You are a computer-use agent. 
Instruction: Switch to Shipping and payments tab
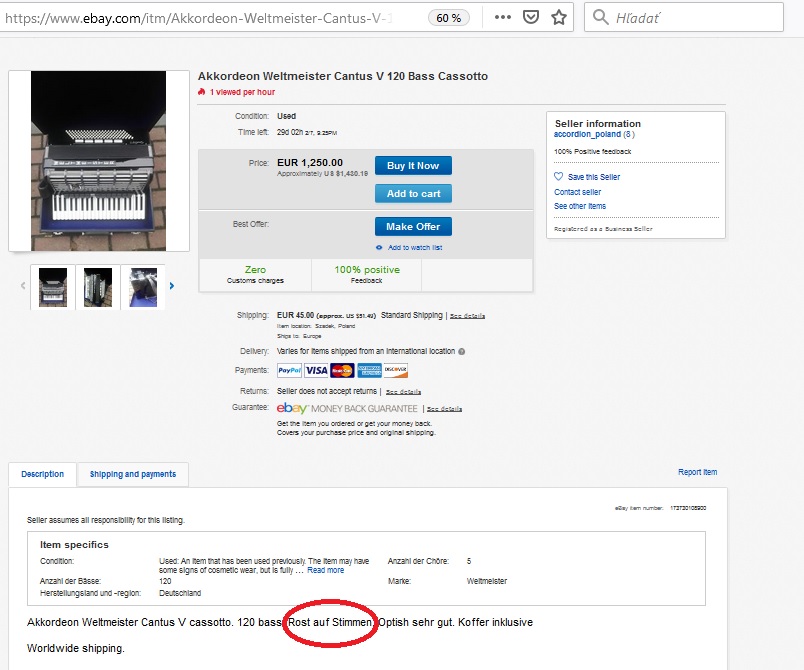click(x=133, y=474)
